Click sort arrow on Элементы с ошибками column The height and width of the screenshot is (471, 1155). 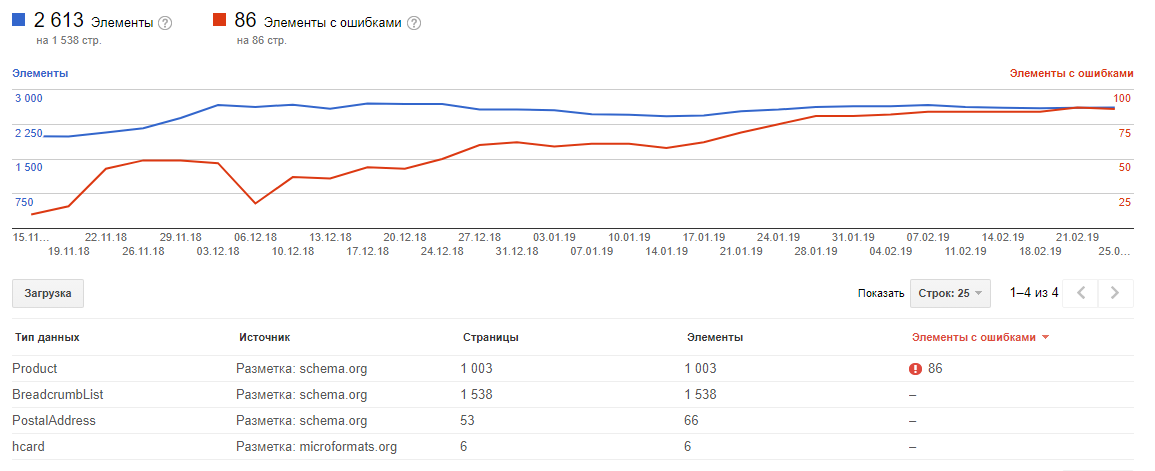point(1046,338)
